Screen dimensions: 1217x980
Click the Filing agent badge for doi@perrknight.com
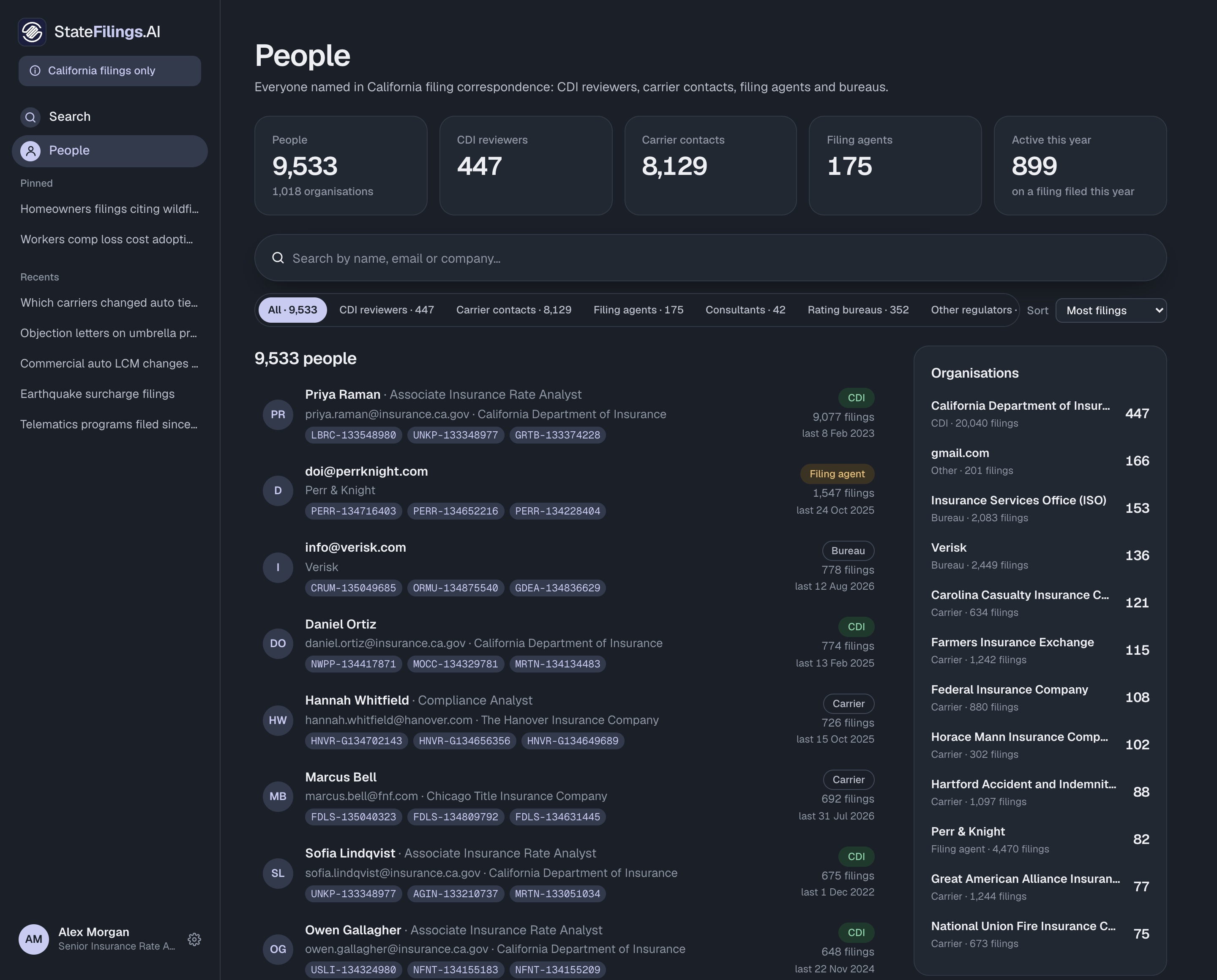[837, 474]
